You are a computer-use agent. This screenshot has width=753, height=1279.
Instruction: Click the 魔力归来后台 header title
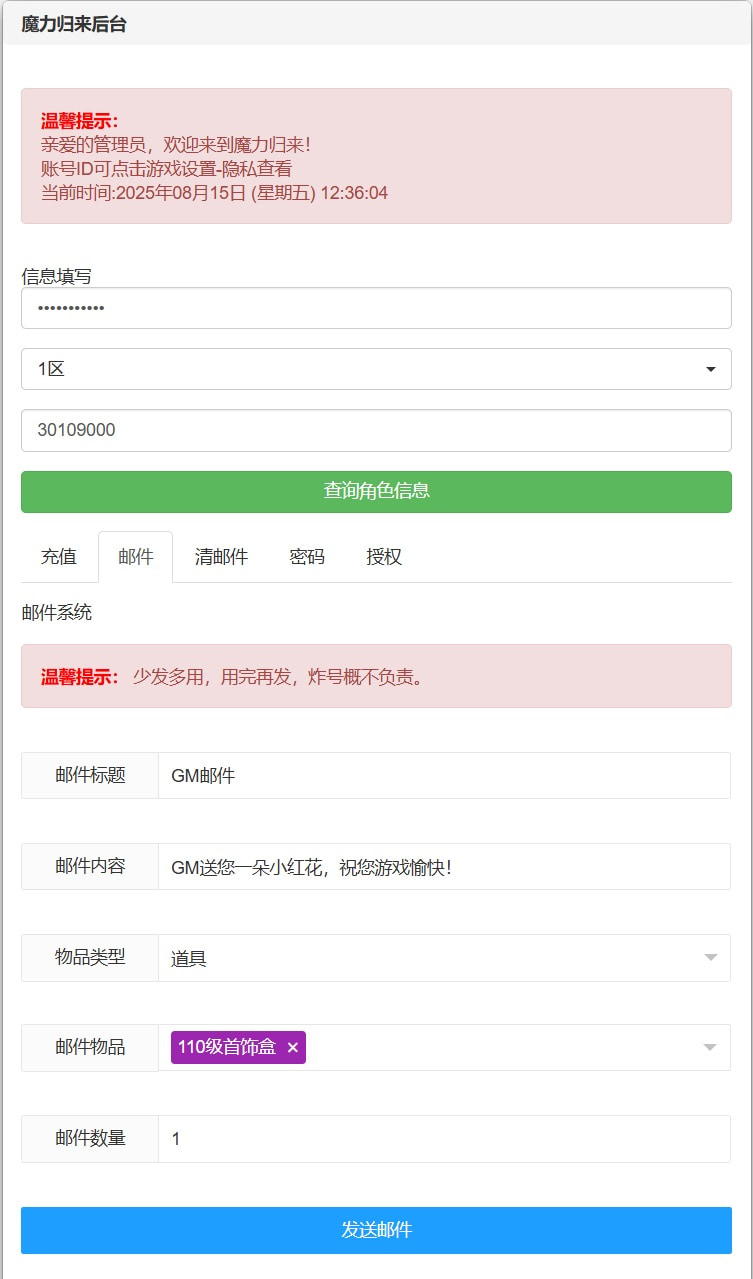(x=74, y=25)
